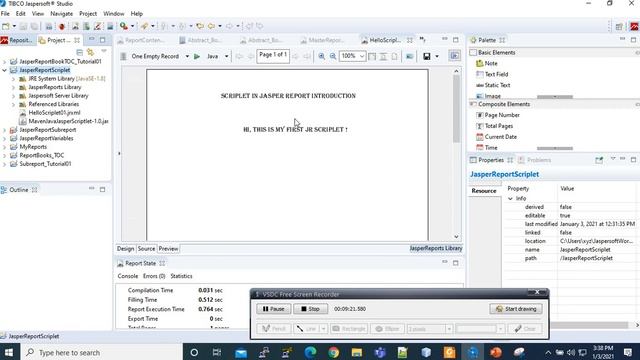
Task: Show the Statistics report state section
Action: [181, 276]
